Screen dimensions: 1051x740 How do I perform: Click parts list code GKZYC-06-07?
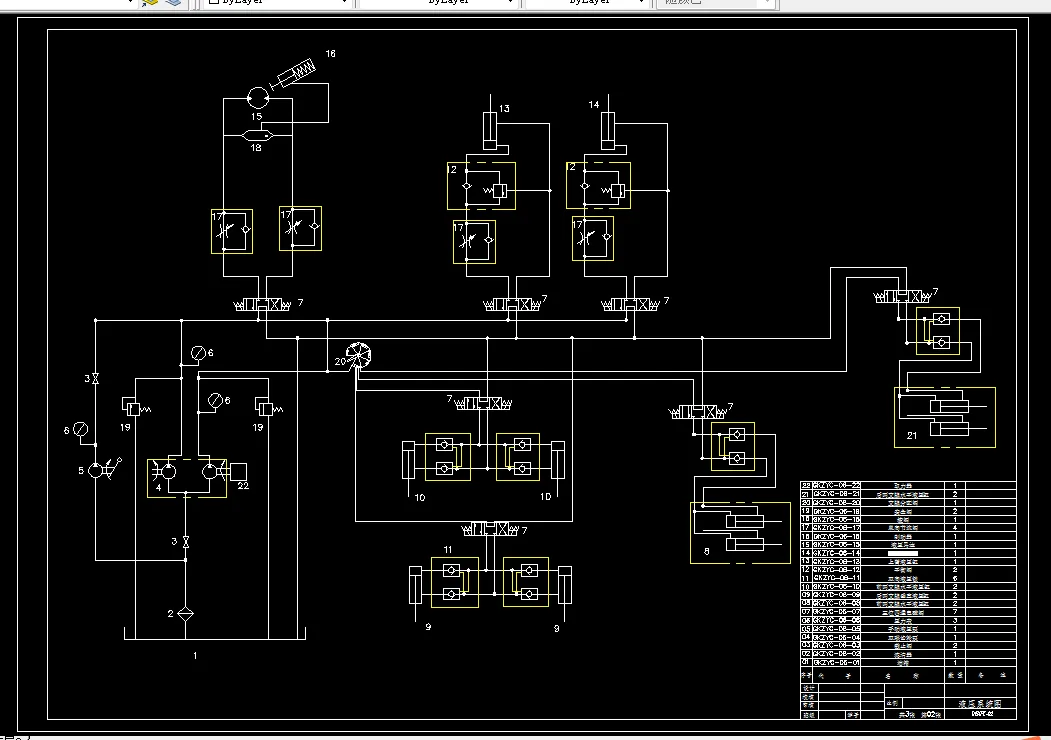click(x=837, y=612)
